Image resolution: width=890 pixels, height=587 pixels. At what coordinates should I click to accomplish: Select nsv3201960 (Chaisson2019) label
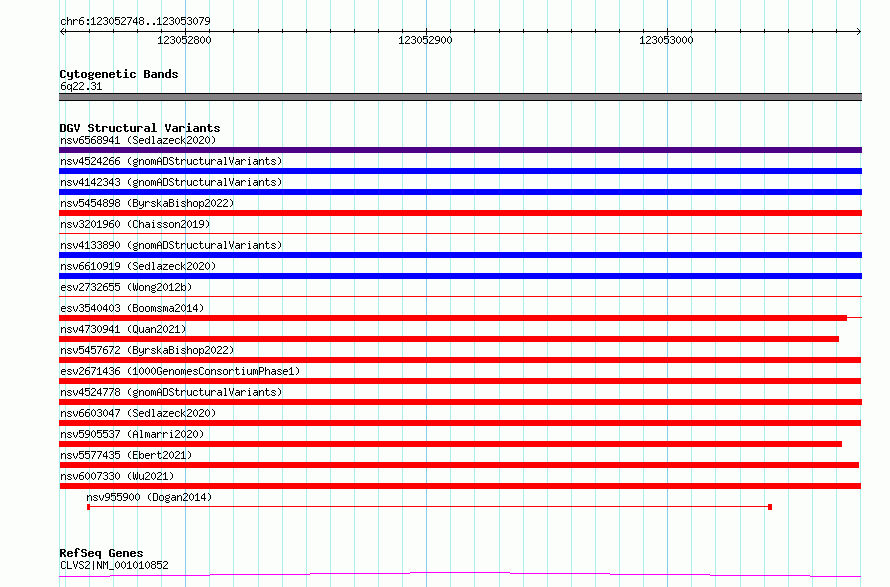point(135,224)
